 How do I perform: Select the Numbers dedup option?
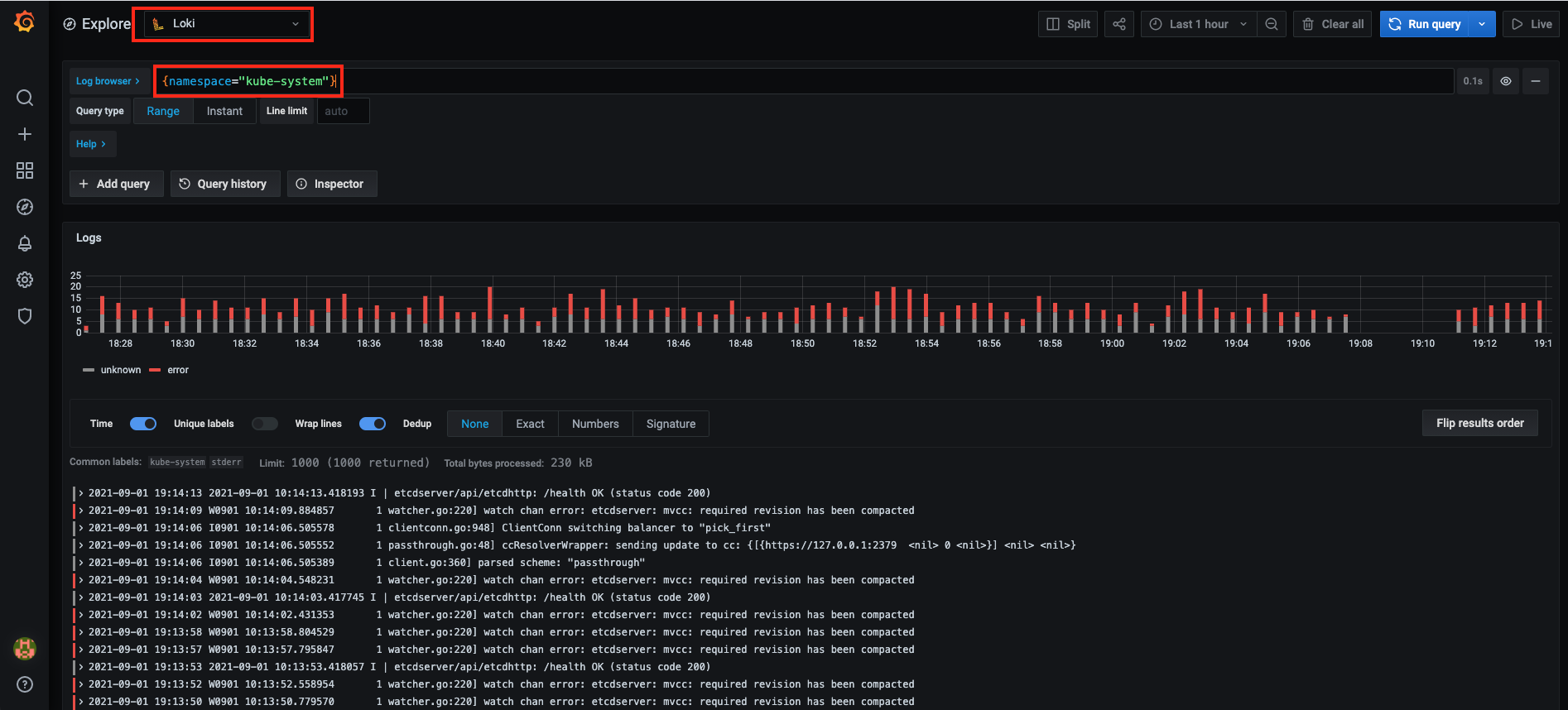tap(595, 424)
